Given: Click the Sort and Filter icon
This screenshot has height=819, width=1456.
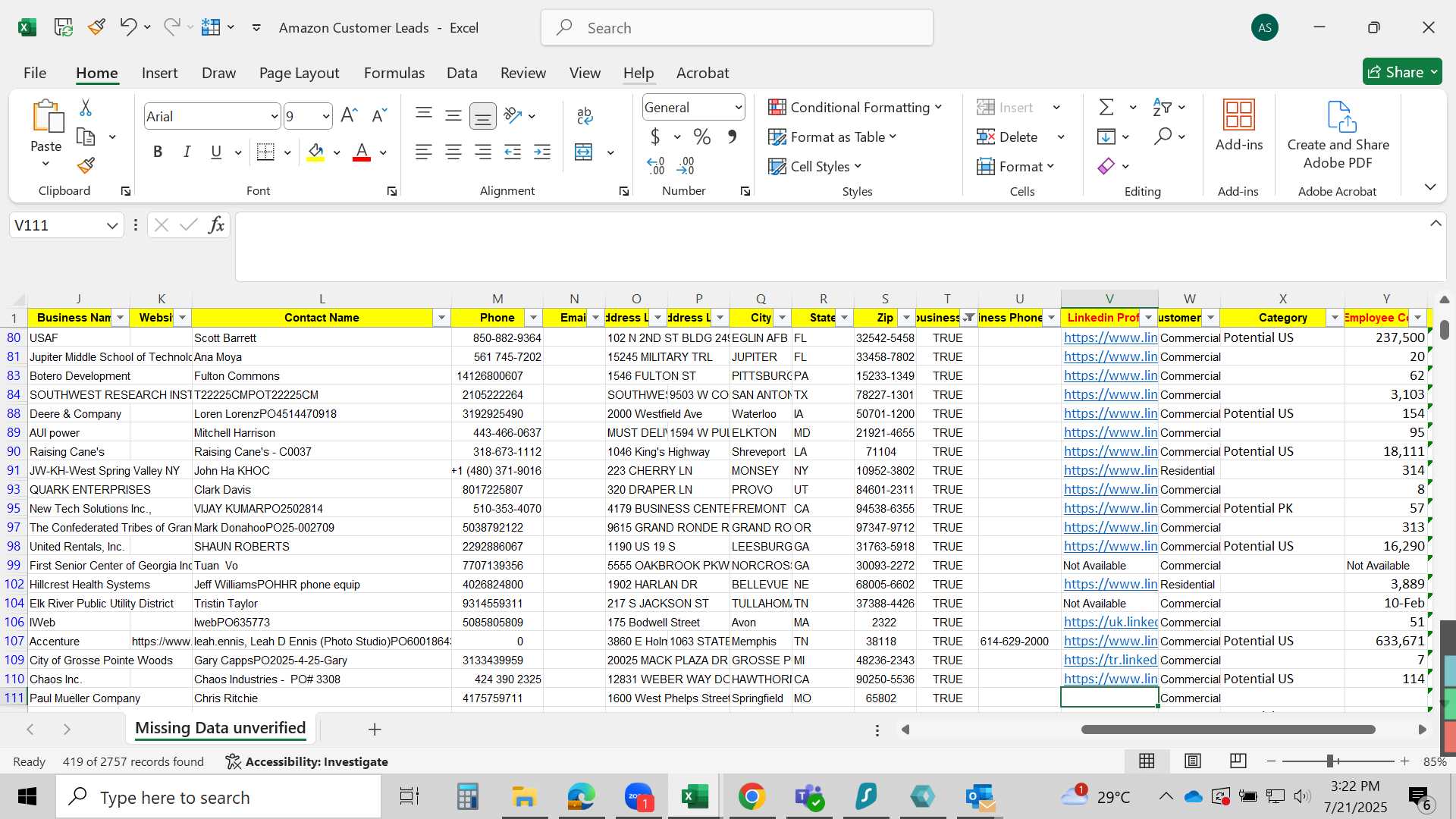Looking at the screenshot, I should 1162,107.
